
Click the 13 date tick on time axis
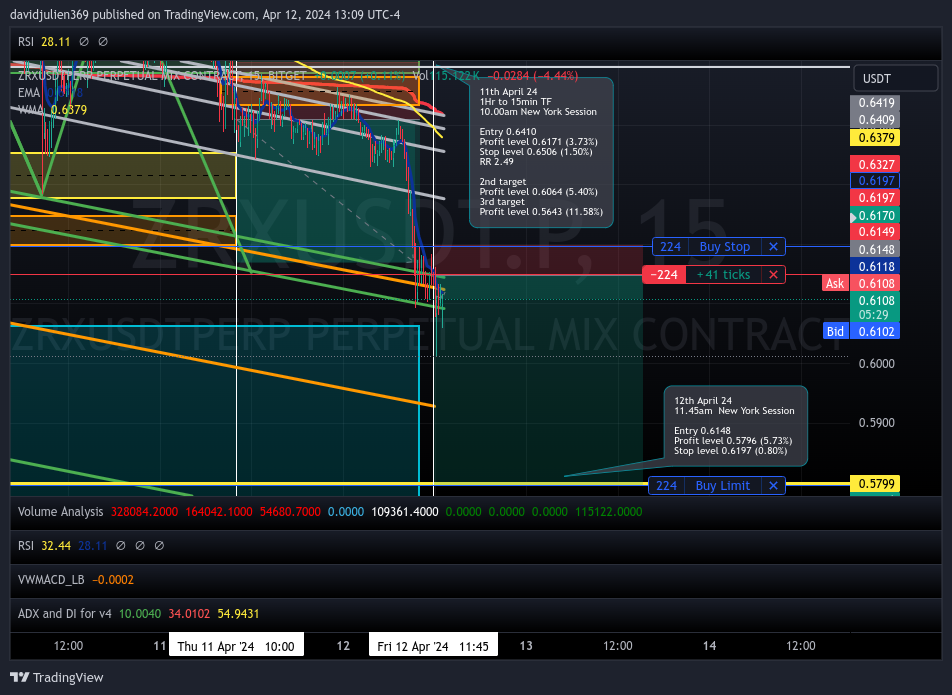pyautogui.click(x=526, y=646)
